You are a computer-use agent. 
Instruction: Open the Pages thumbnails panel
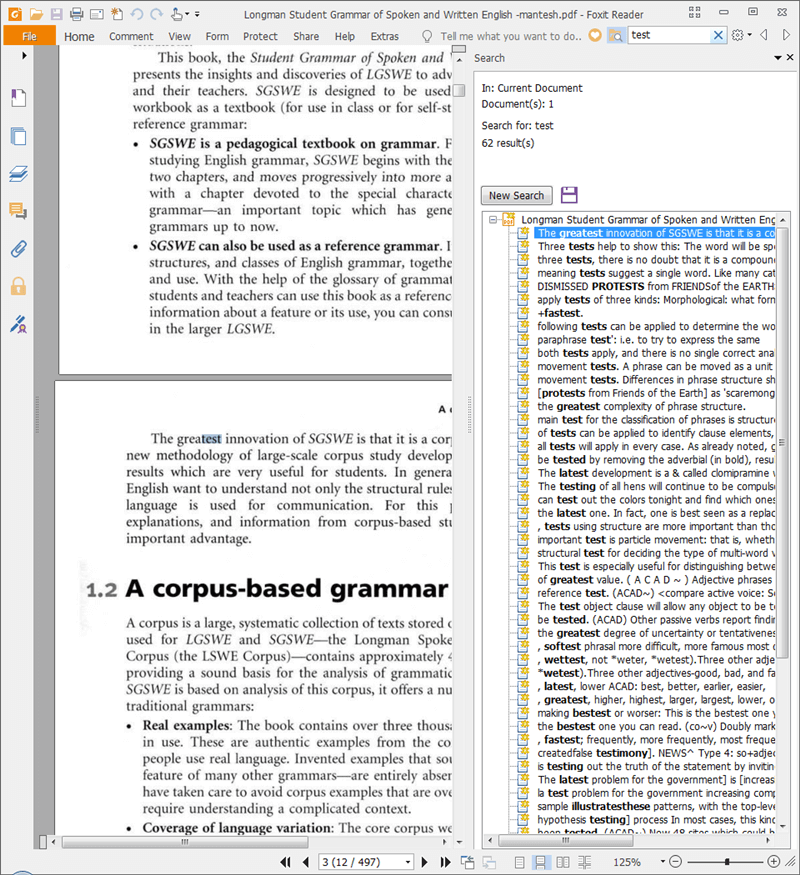click(18, 137)
